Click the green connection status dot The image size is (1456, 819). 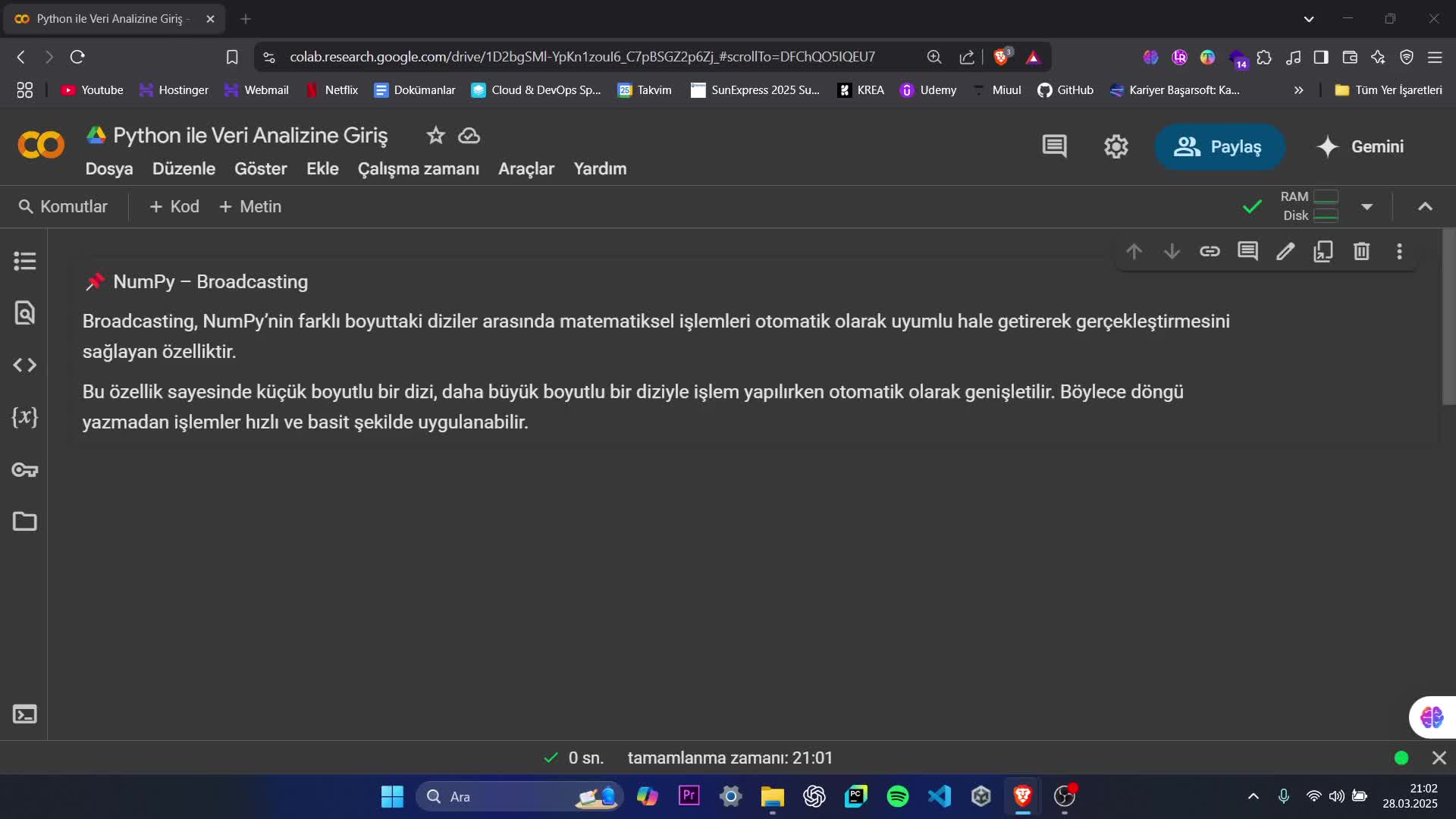coord(1401,758)
